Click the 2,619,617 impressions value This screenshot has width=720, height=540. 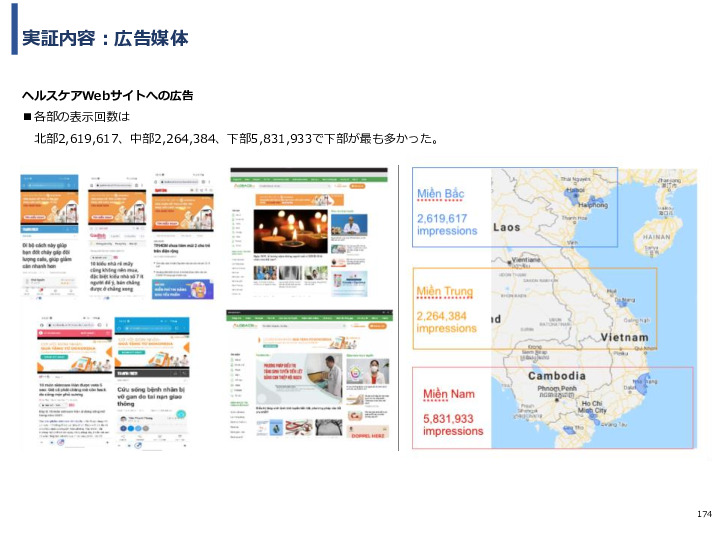coord(447,225)
